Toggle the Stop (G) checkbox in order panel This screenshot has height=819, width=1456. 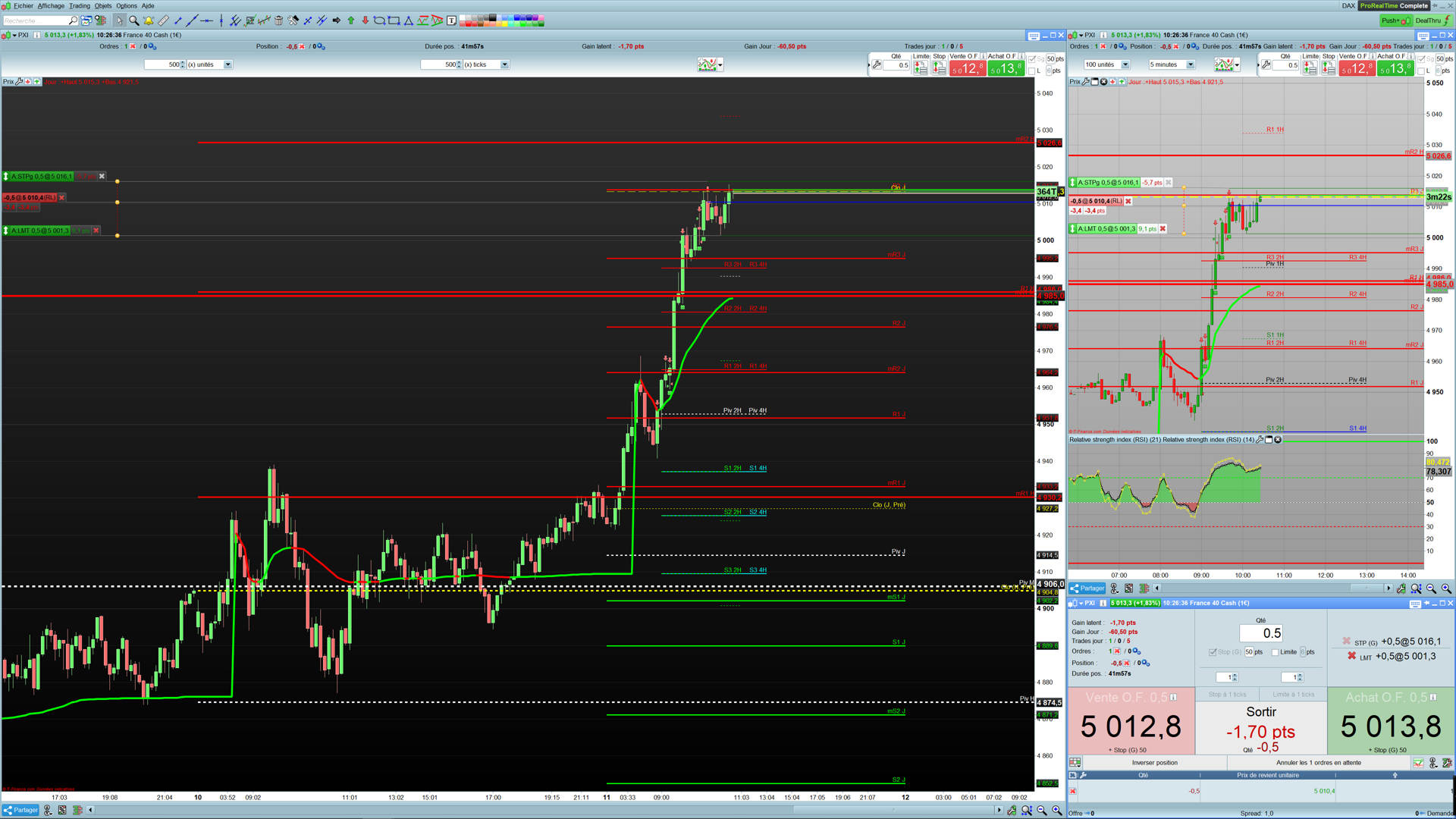[x=1213, y=652]
